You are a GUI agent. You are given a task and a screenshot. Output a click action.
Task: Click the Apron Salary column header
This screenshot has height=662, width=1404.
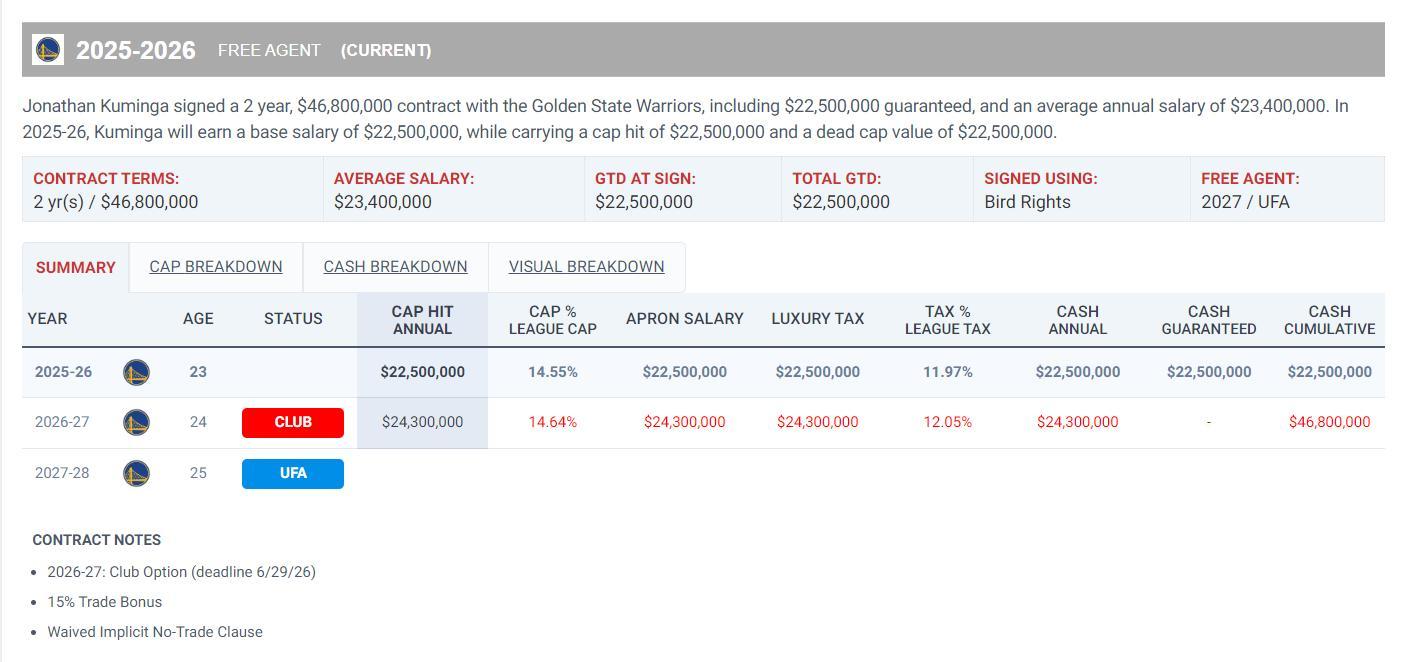click(x=685, y=319)
